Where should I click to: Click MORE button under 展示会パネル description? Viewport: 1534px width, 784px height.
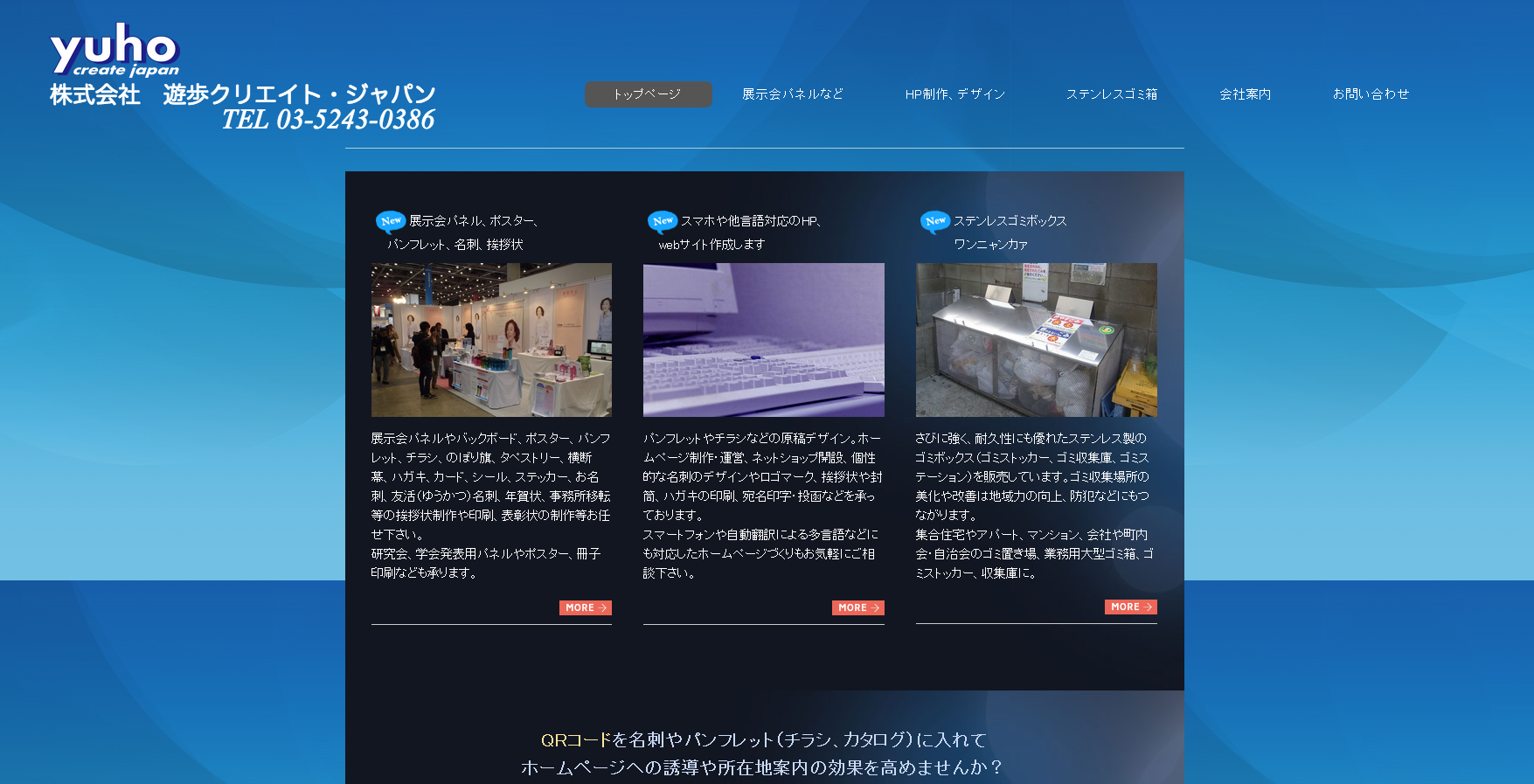pos(586,607)
